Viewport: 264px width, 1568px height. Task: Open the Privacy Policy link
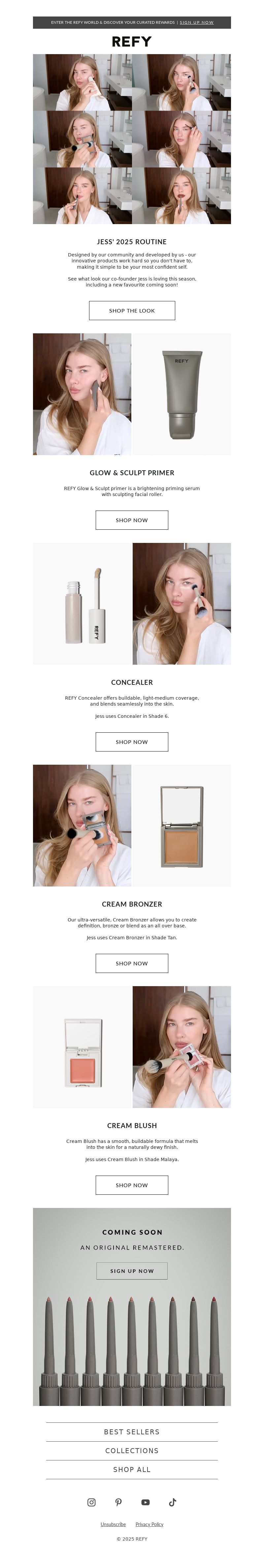coord(149,1524)
